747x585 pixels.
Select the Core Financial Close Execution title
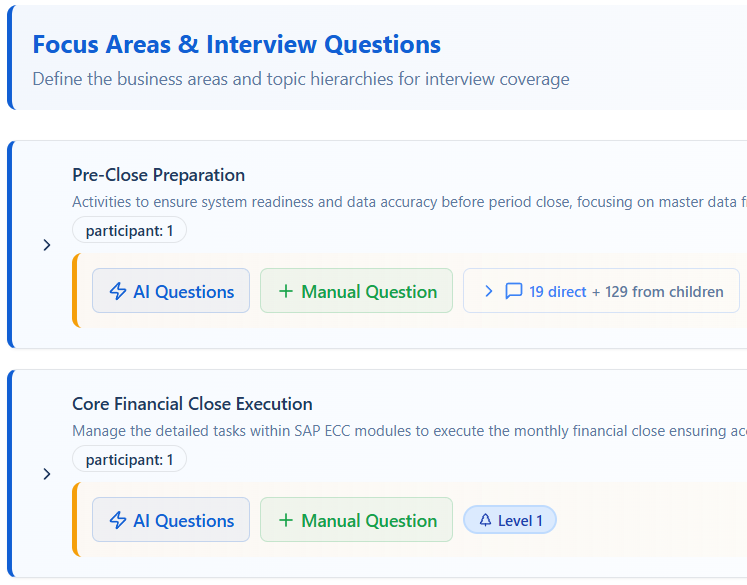[192, 404]
